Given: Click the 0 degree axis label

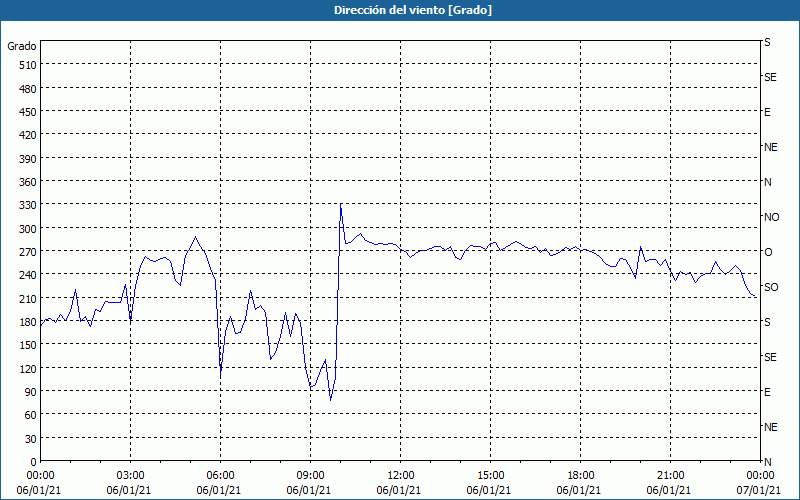Looking at the screenshot, I should click(34, 462).
